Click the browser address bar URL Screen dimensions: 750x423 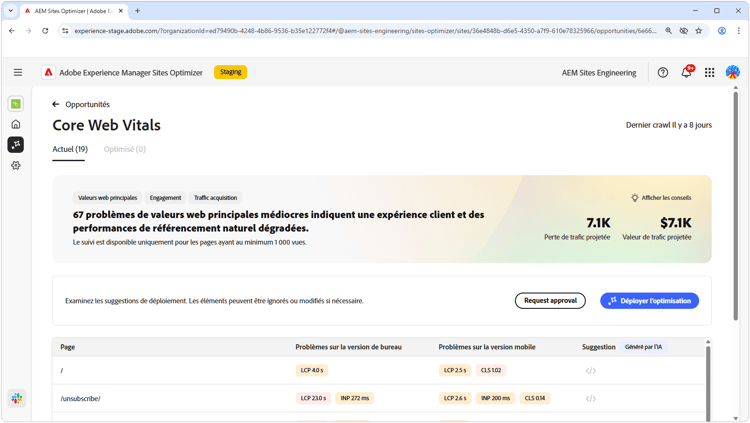point(364,31)
